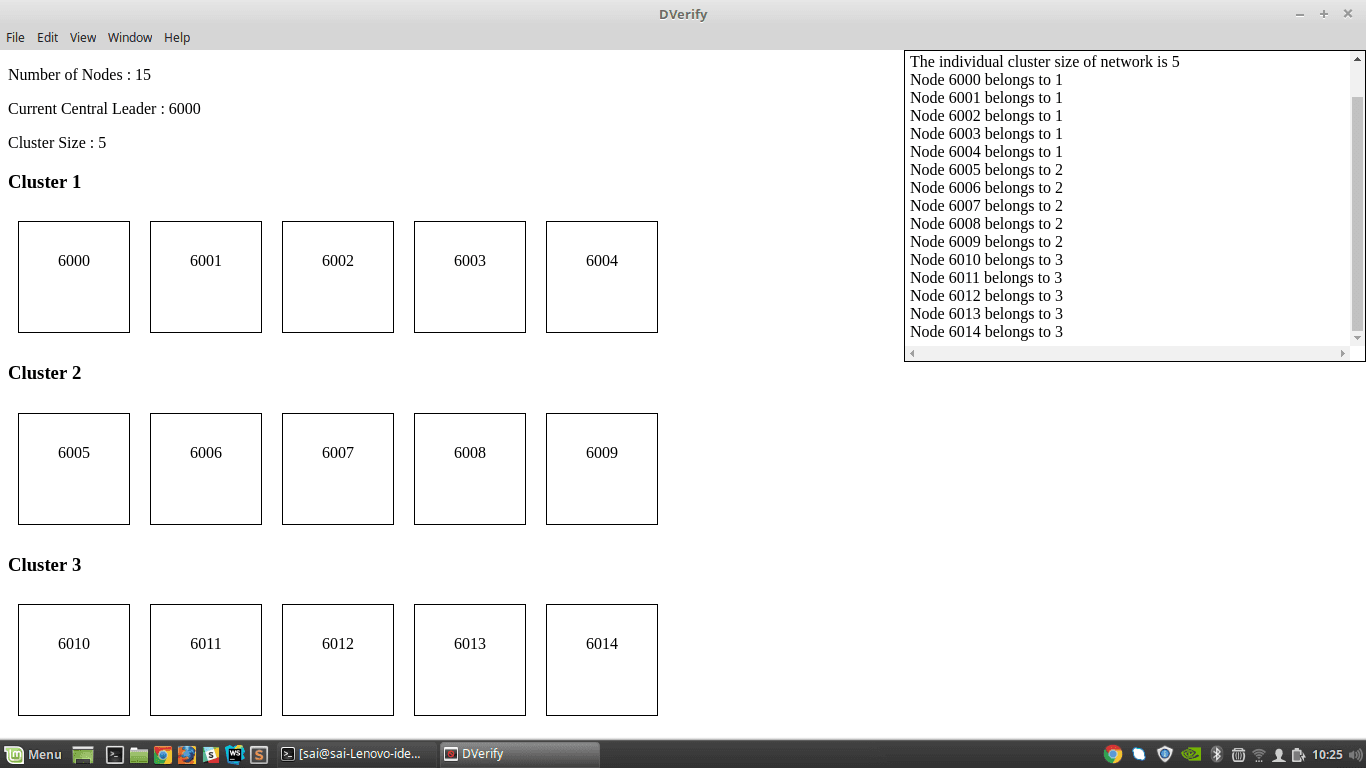Open the Help menu
The height and width of the screenshot is (768, 1366).
click(177, 37)
